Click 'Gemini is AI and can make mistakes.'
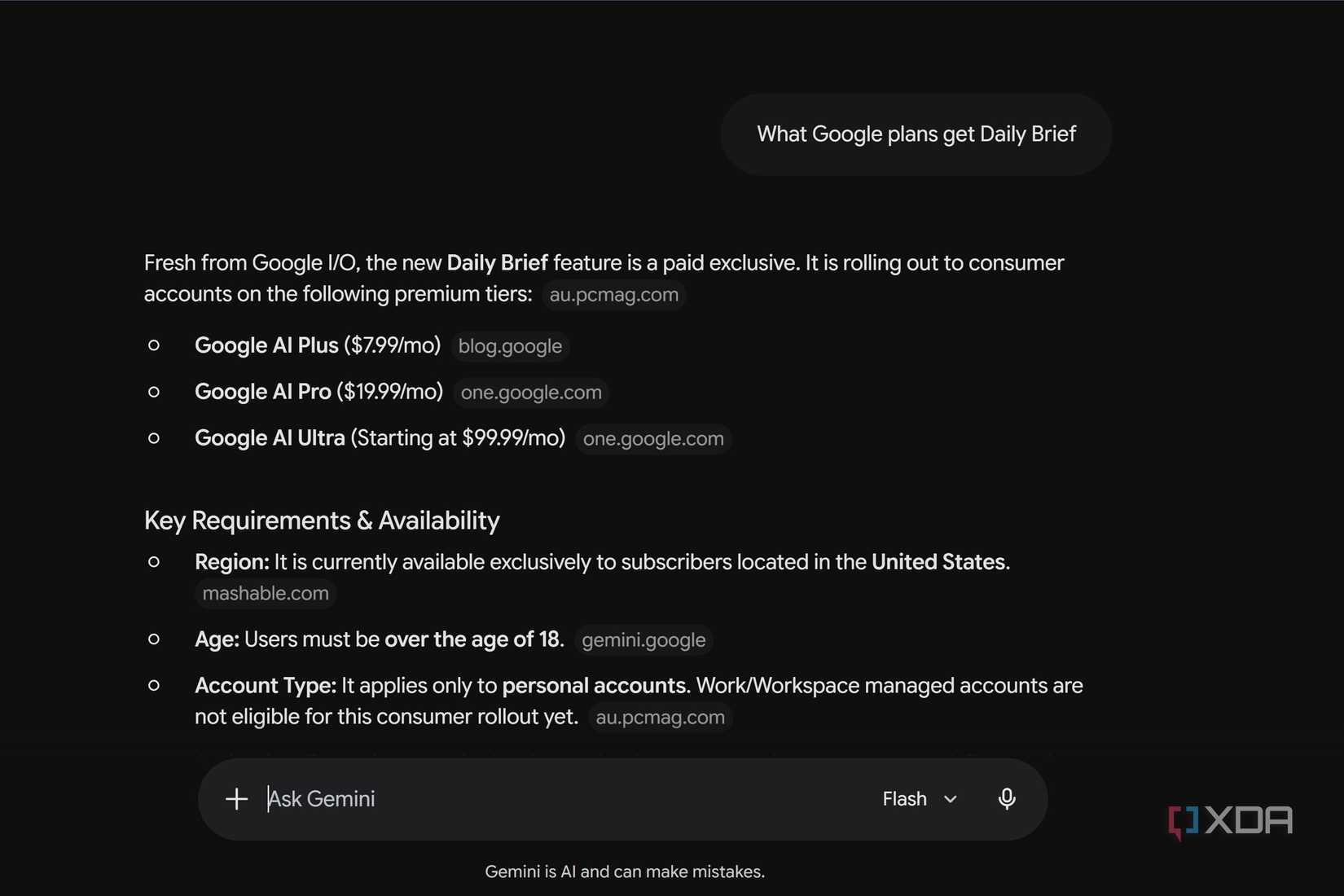 (625, 872)
